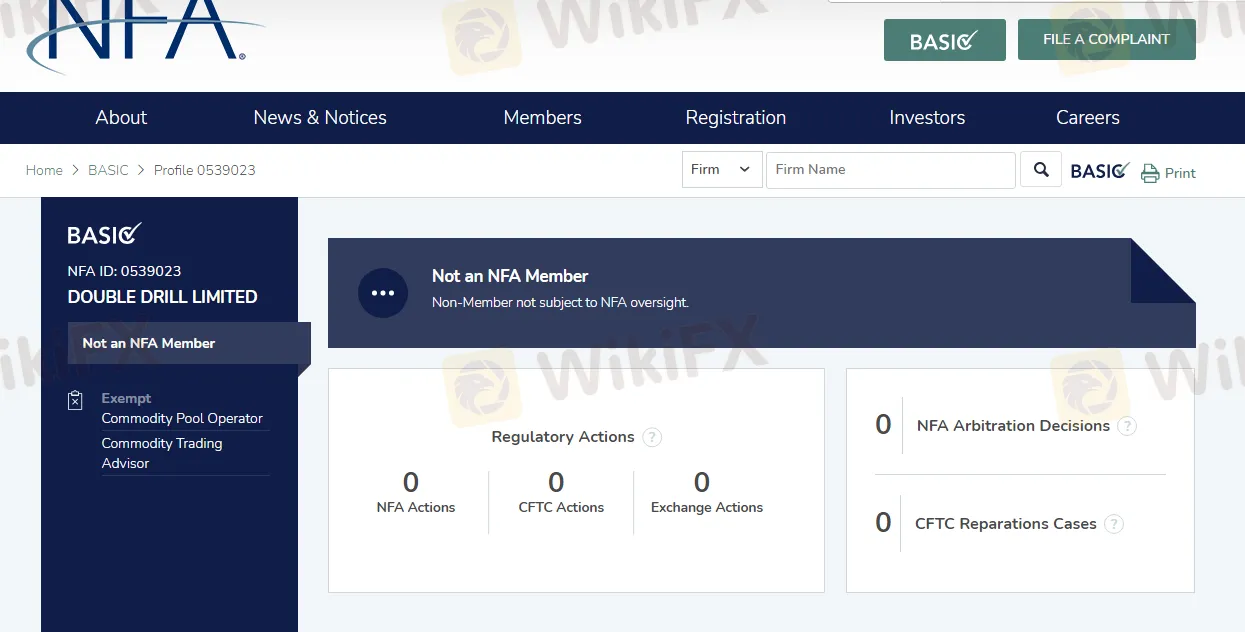Open the Investors menu
1245x632 pixels.
click(x=927, y=117)
